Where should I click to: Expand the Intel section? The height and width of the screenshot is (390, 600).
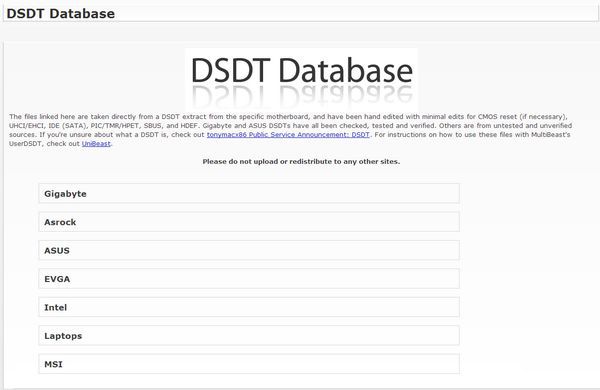tap(249, 307)
